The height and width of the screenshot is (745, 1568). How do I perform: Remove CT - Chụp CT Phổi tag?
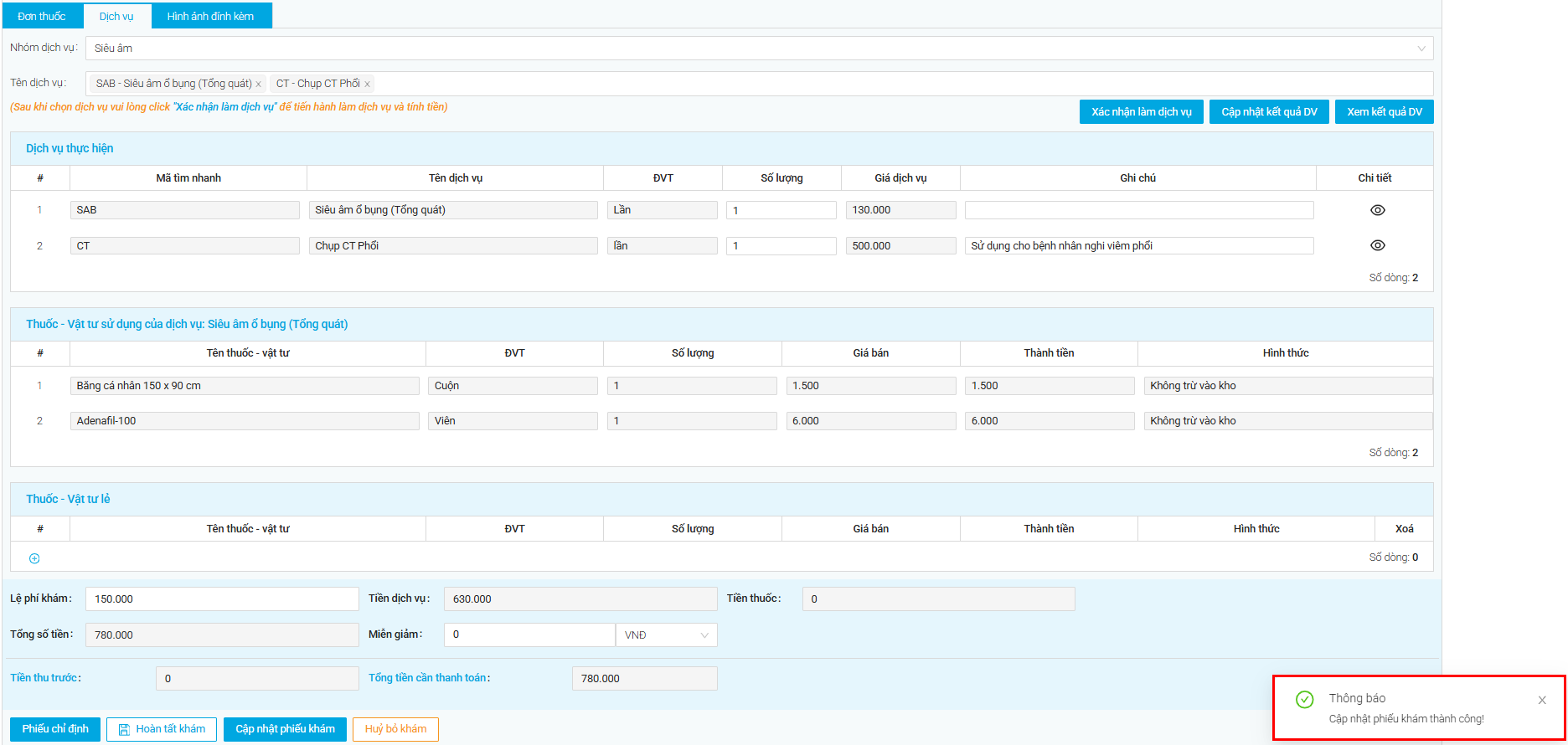click(x=367, y=84)
